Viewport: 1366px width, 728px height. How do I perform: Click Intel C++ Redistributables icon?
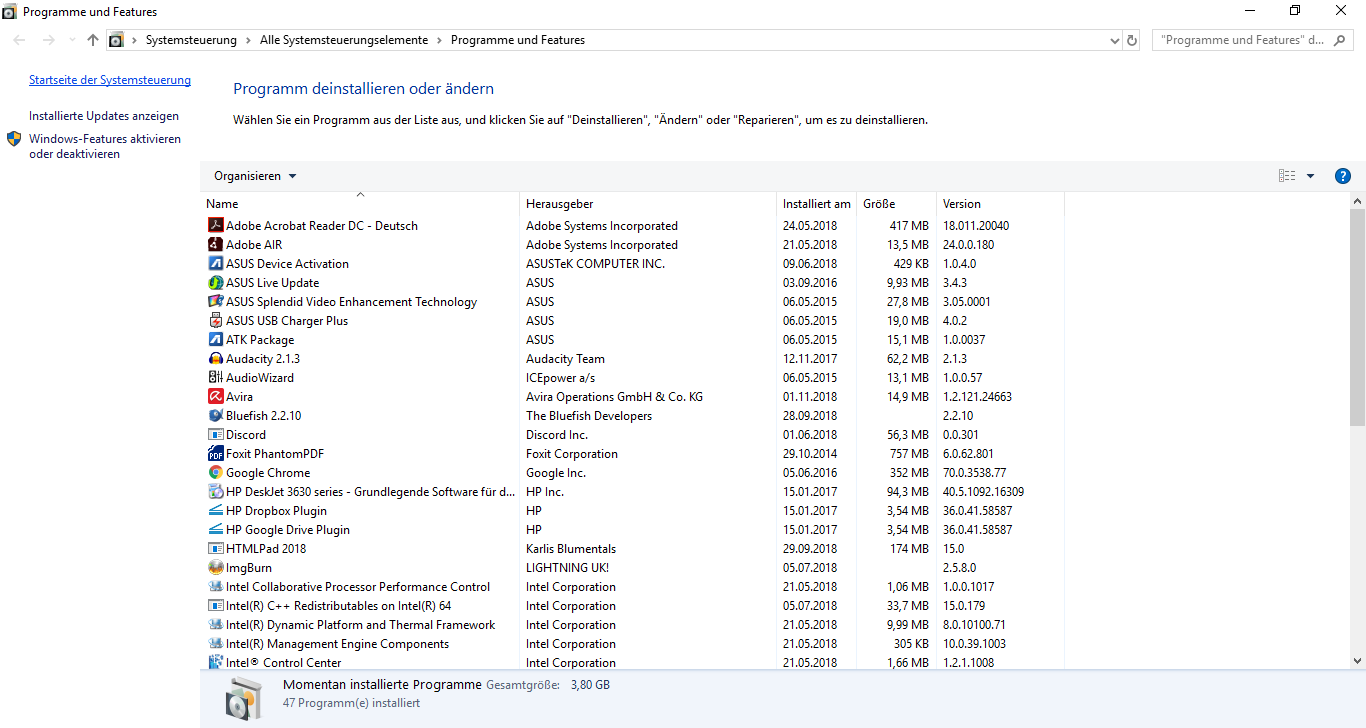click(215, 605)
